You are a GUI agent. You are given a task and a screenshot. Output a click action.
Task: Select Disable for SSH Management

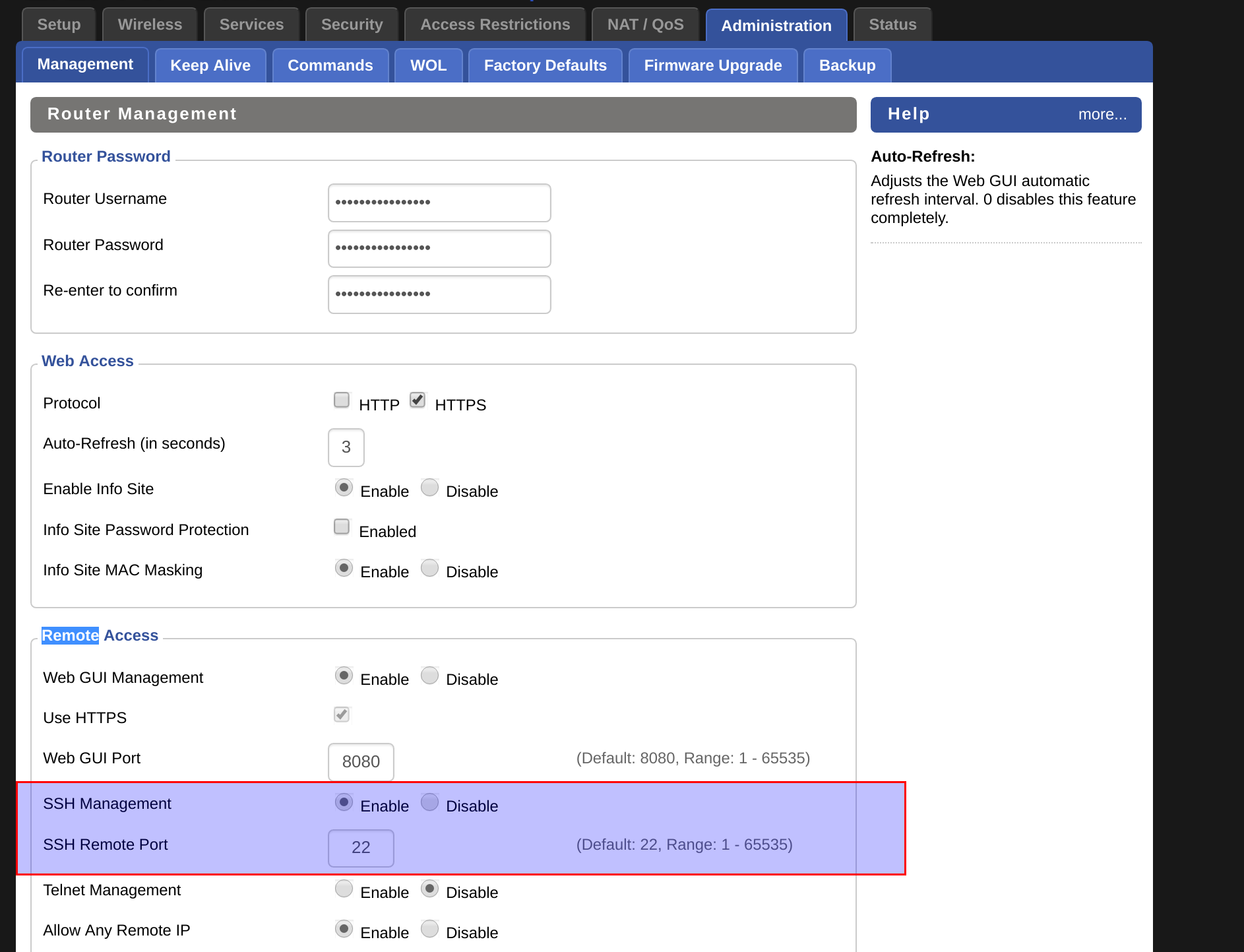tap(429, 802)
